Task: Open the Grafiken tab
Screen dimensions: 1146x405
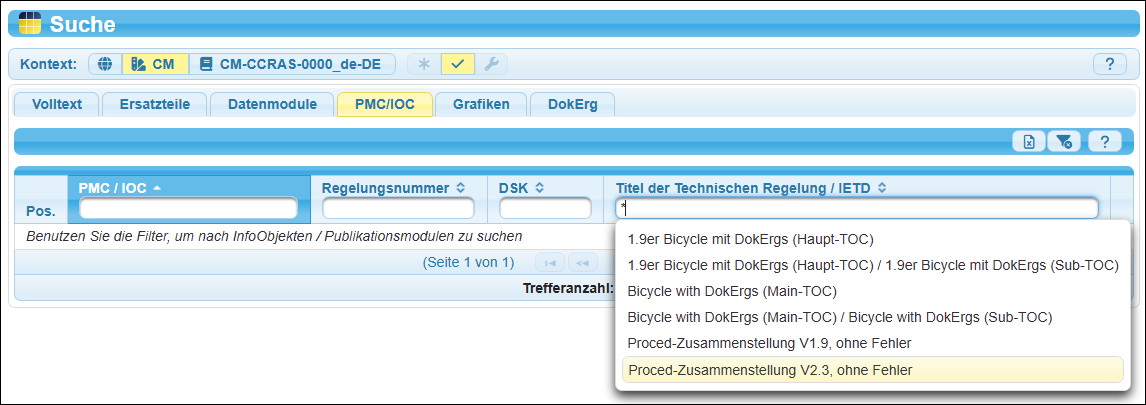Action: (480, 104)
